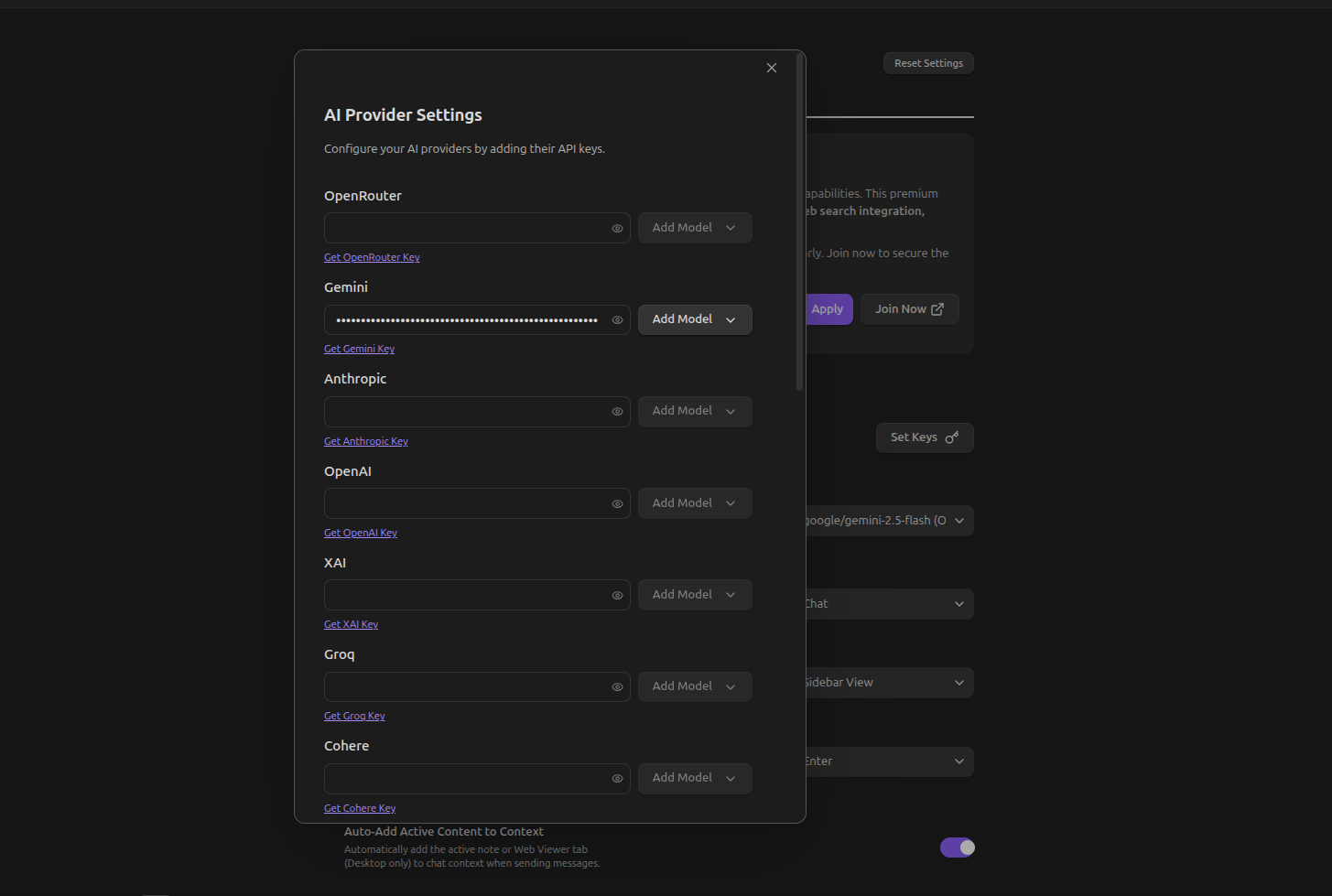Screen dimensions: 1332x896
Task: Open the Get OpenAI Key link
Action: [361, 533]
